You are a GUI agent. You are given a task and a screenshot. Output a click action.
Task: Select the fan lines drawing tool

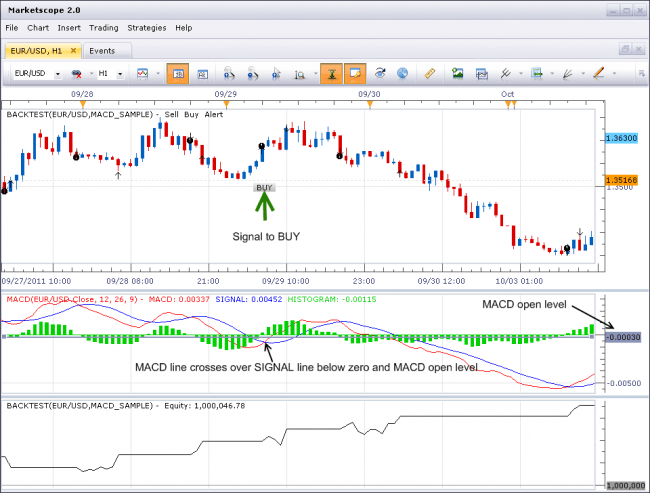point(568,74)
